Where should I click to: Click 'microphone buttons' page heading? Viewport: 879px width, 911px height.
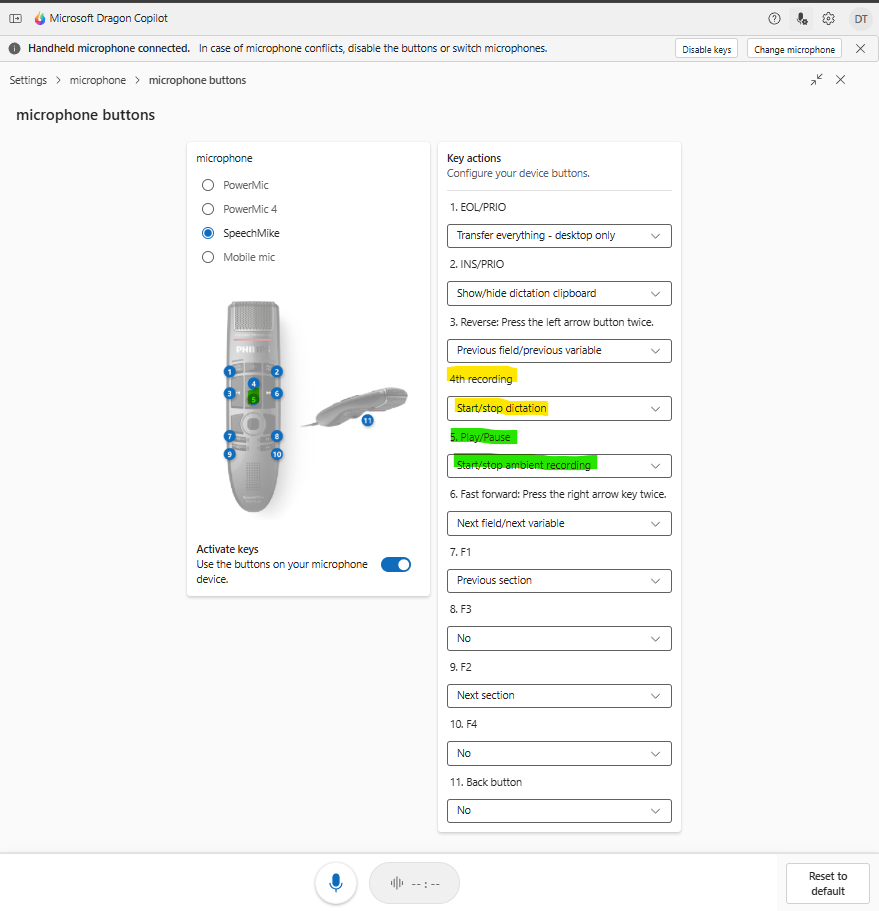tap(85, 115)
